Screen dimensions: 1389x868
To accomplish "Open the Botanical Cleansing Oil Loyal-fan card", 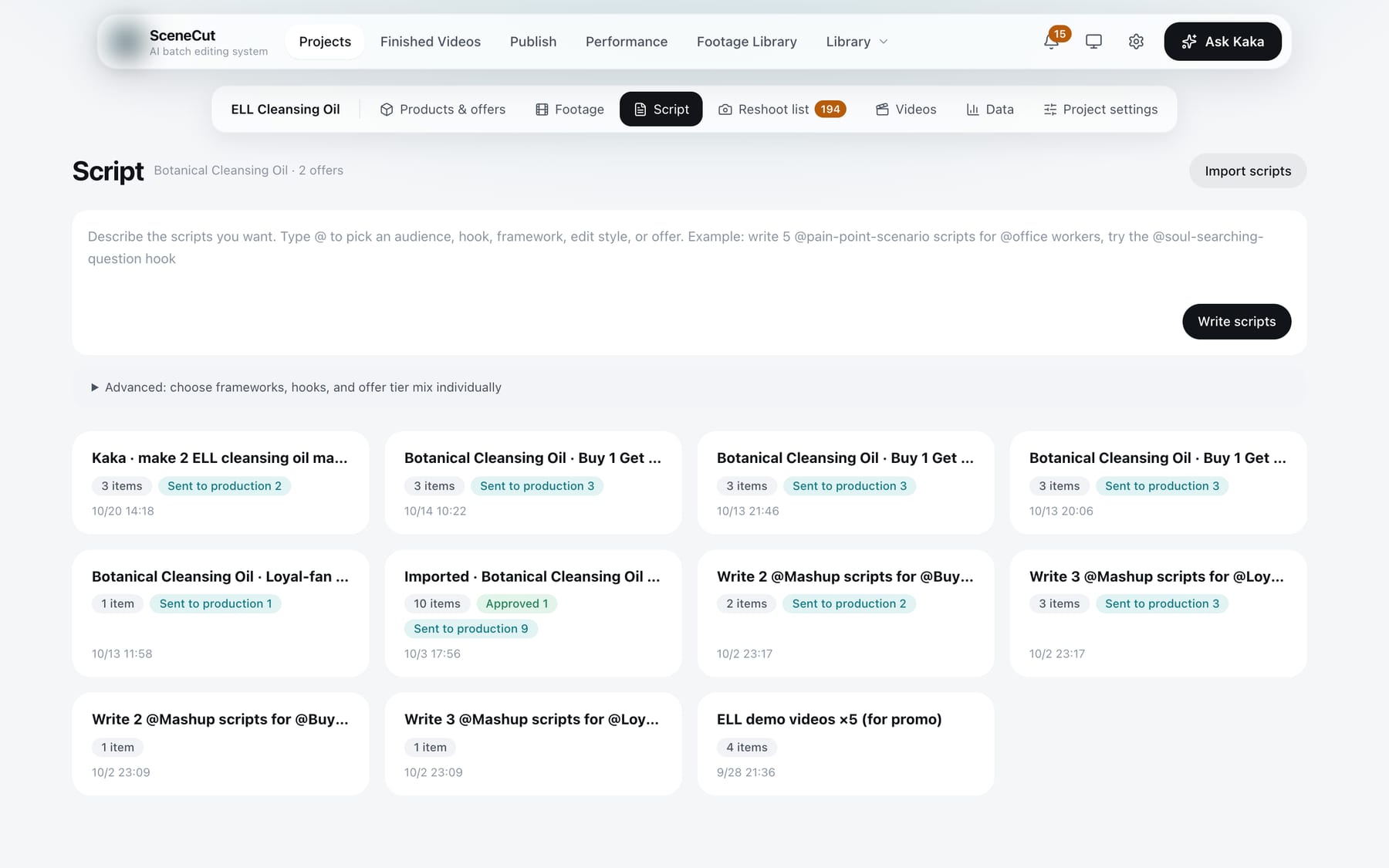I will click(221, 613).
